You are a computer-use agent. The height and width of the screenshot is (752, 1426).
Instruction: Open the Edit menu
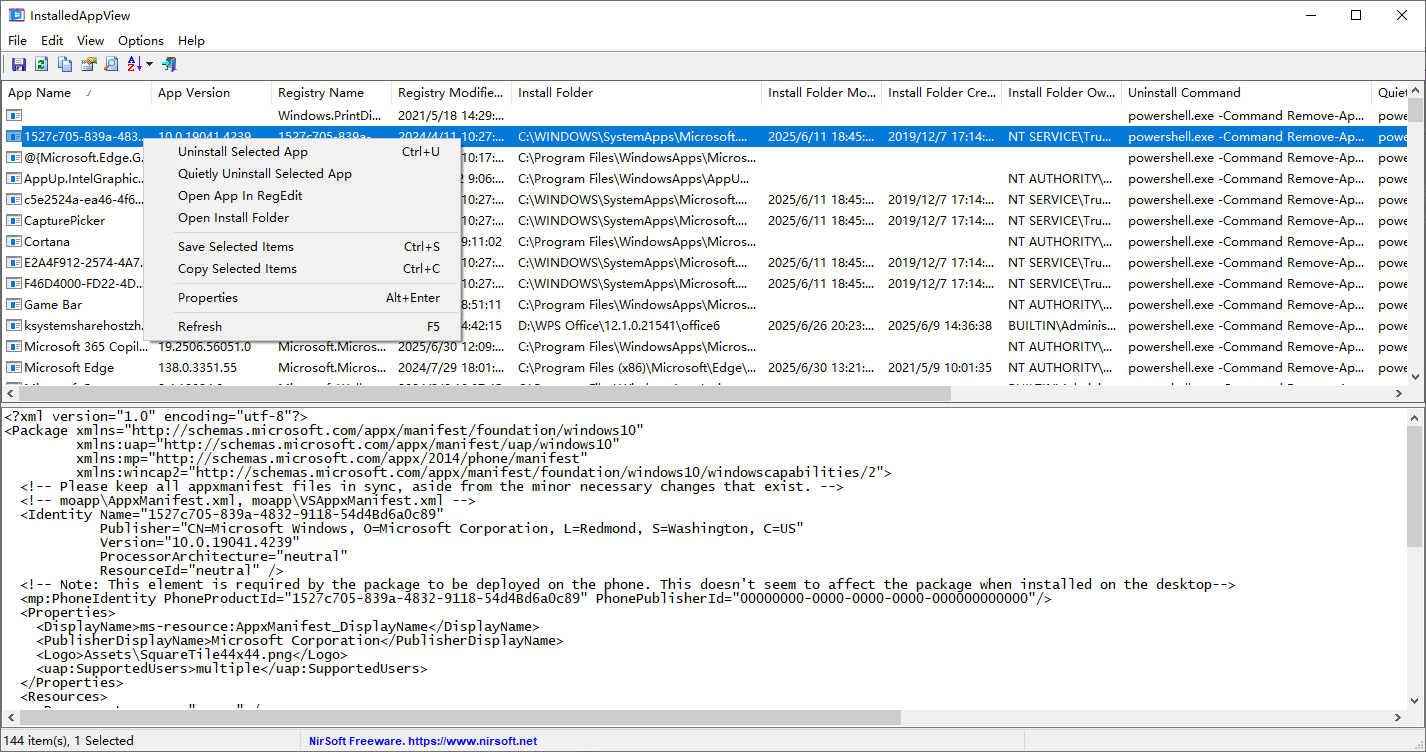point(52,40)
